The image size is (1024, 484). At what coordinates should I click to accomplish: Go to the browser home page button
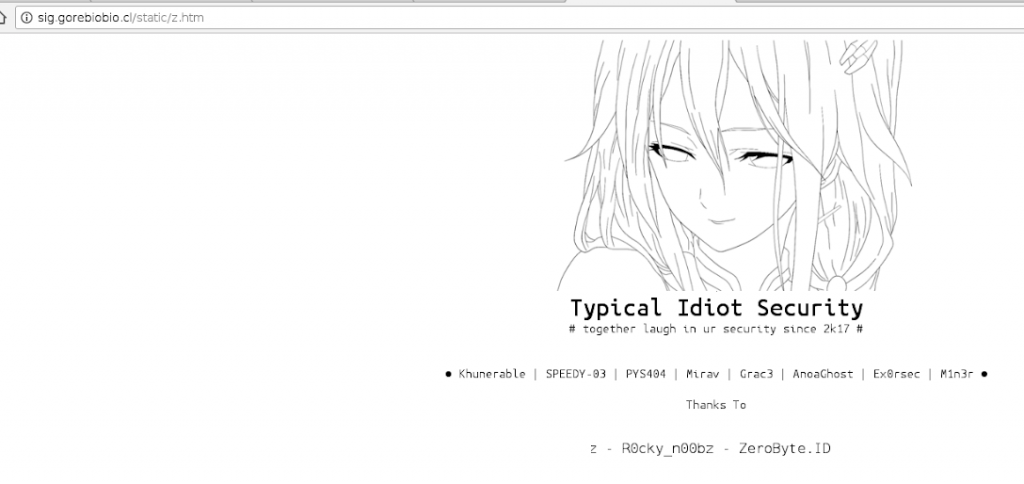pyautogui.click(x=3, y=18)
